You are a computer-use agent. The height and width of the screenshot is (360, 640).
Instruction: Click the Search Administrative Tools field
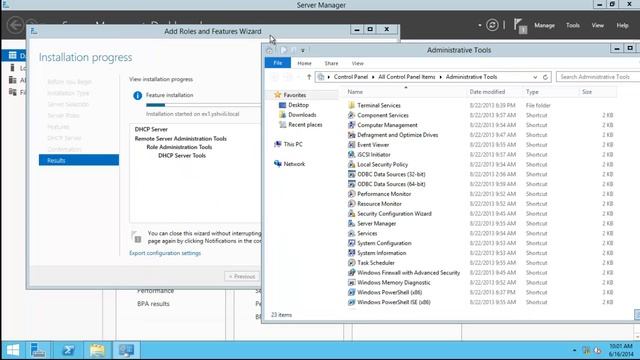pyautogui.click(x=598, y=77)
